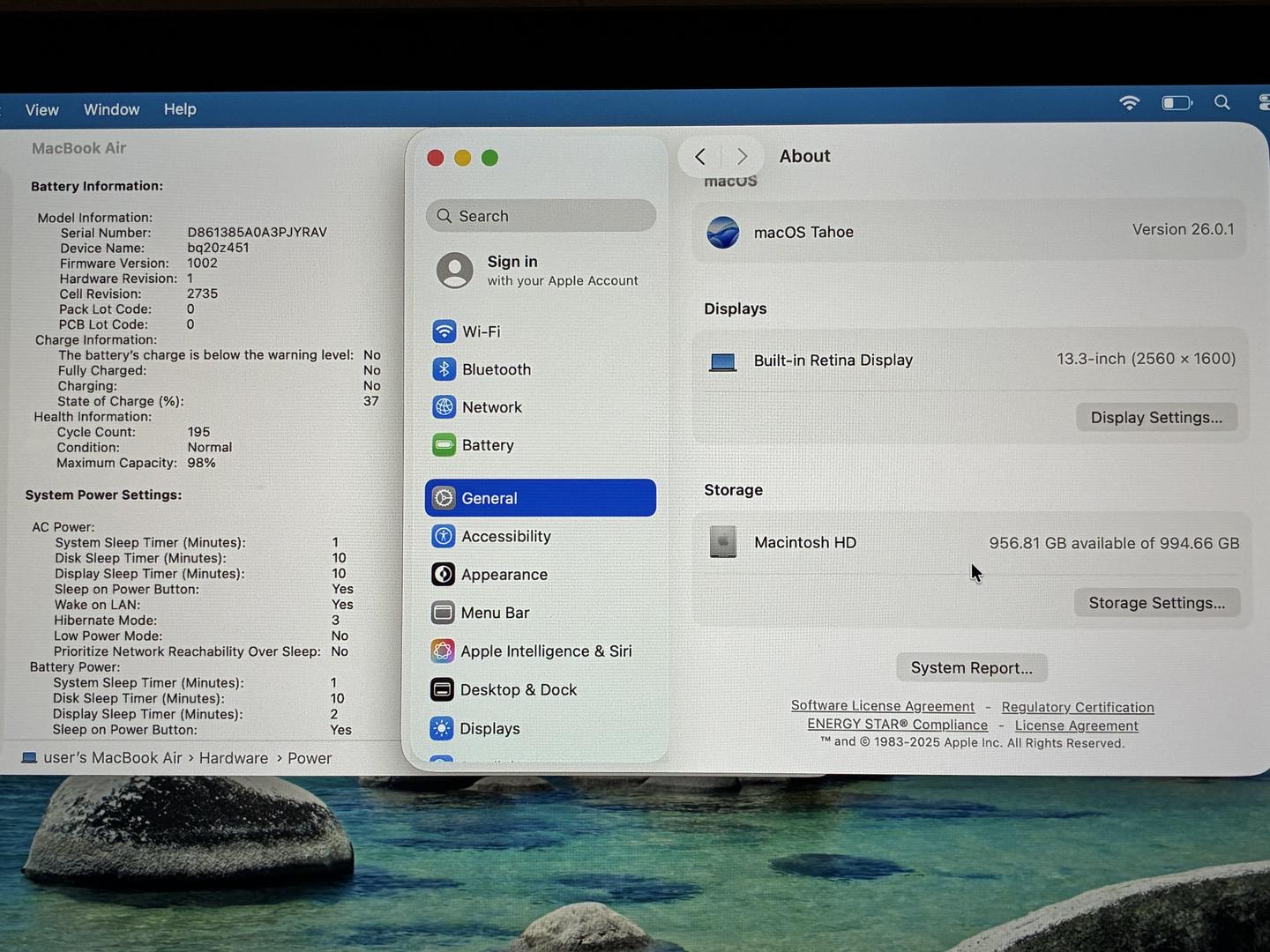Open Bluetooth settings pane
1270x952 pixels.
[x=496, y=369]
